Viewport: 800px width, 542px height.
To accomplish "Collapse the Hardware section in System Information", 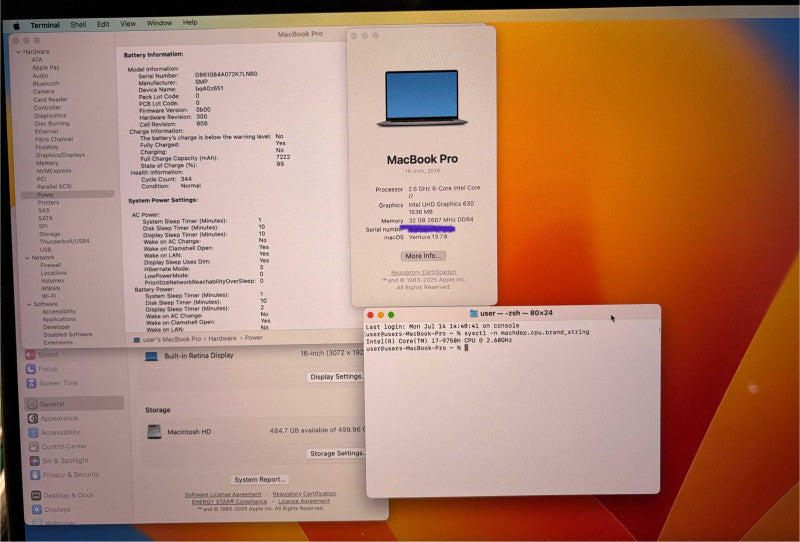I will [18, 52].
